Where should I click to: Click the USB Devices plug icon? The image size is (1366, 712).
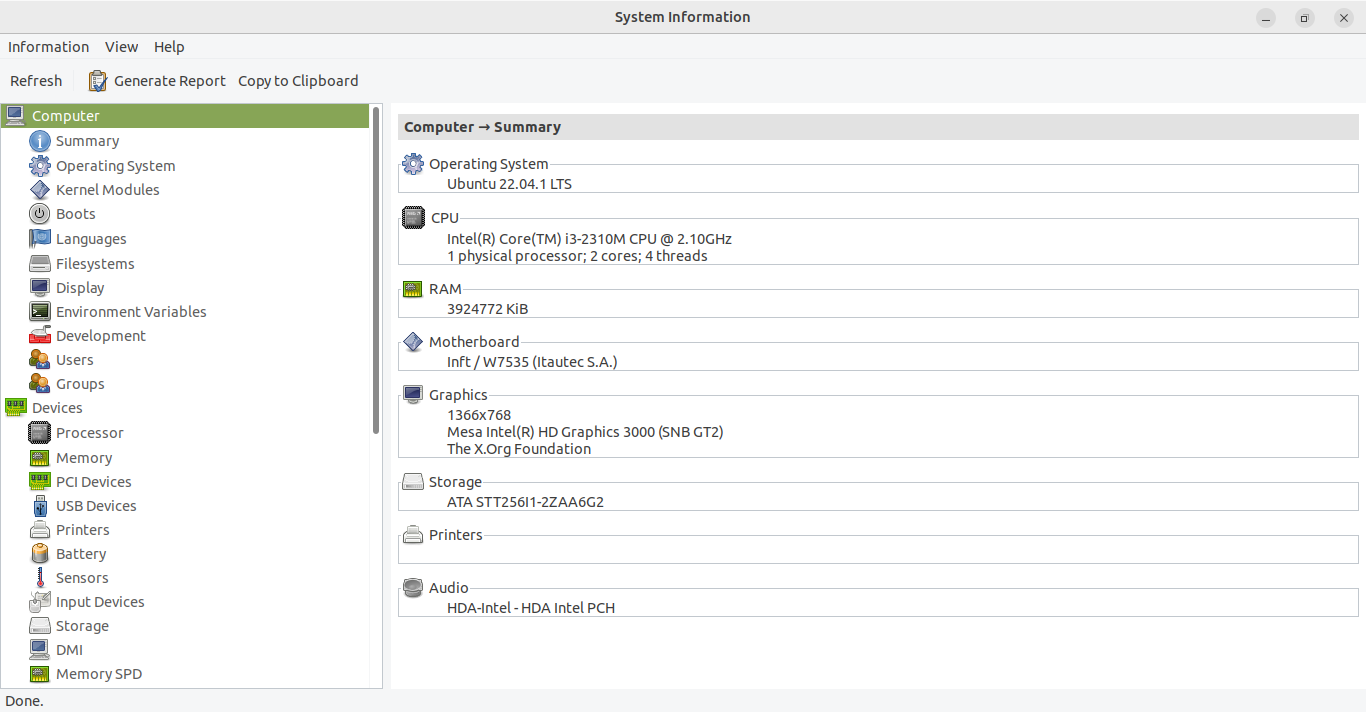point(40,506)
